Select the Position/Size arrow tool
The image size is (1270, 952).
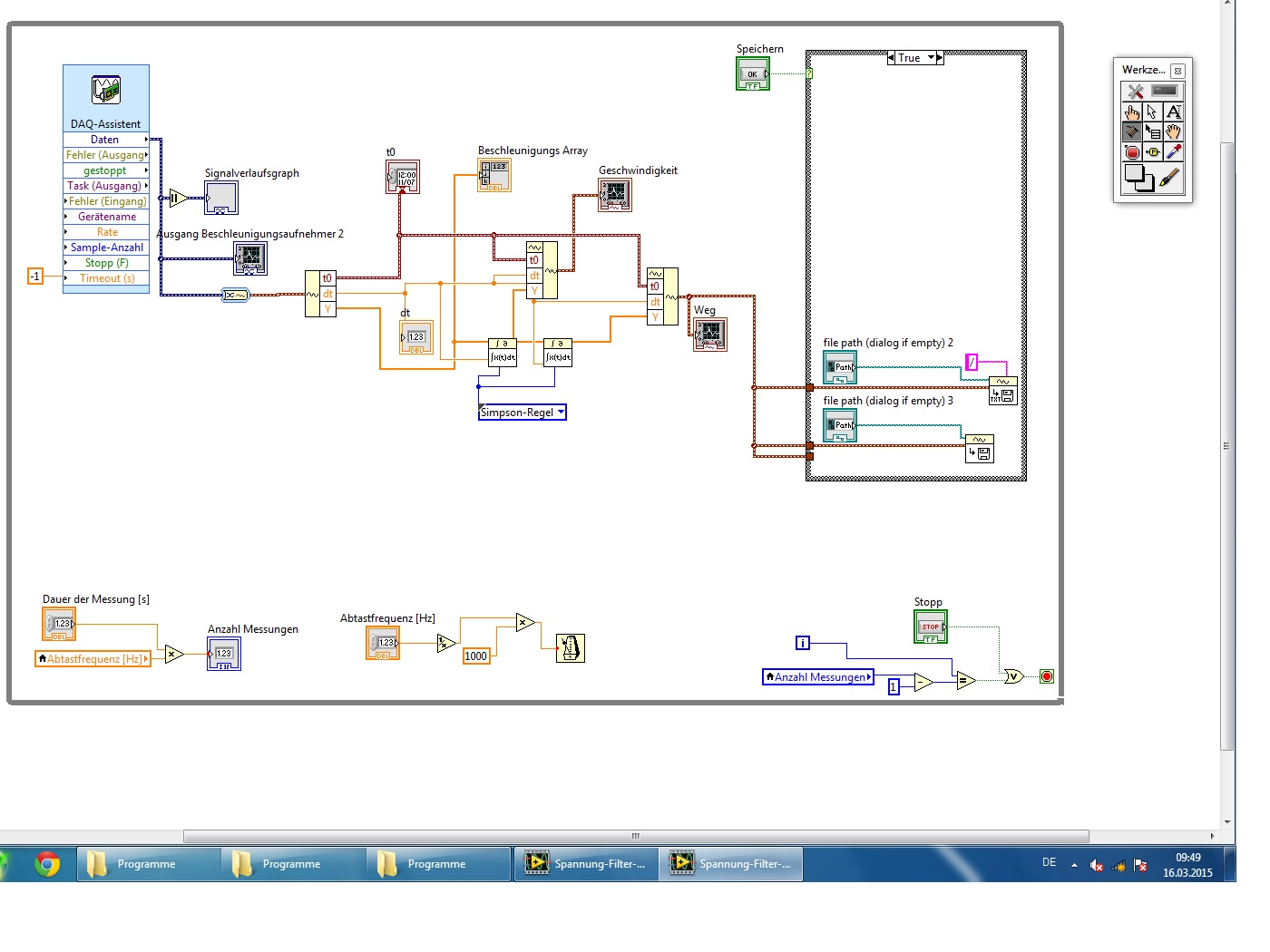coord(1152,112)
